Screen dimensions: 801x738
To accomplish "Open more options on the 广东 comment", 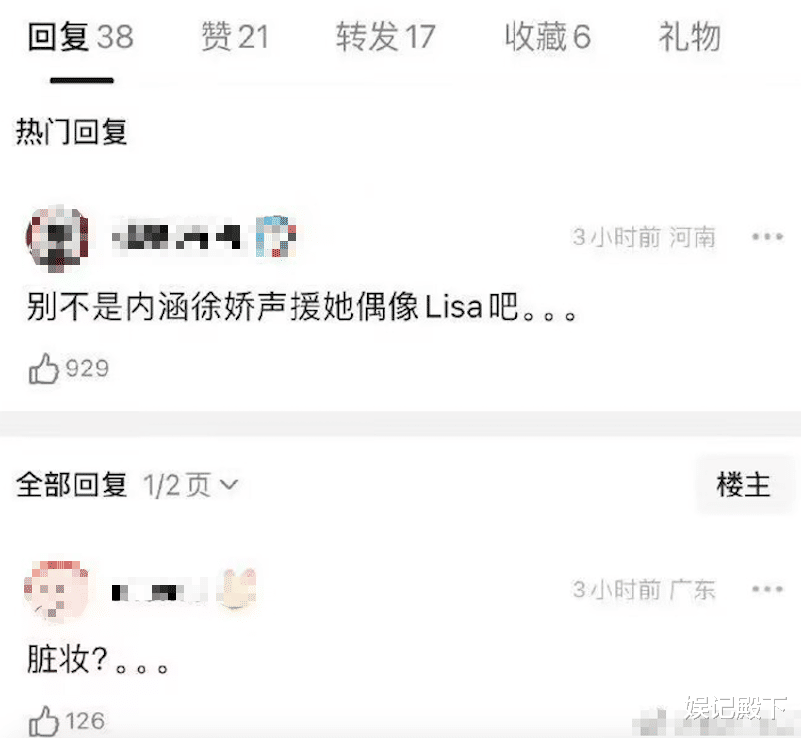I will [x=767, y=589].
